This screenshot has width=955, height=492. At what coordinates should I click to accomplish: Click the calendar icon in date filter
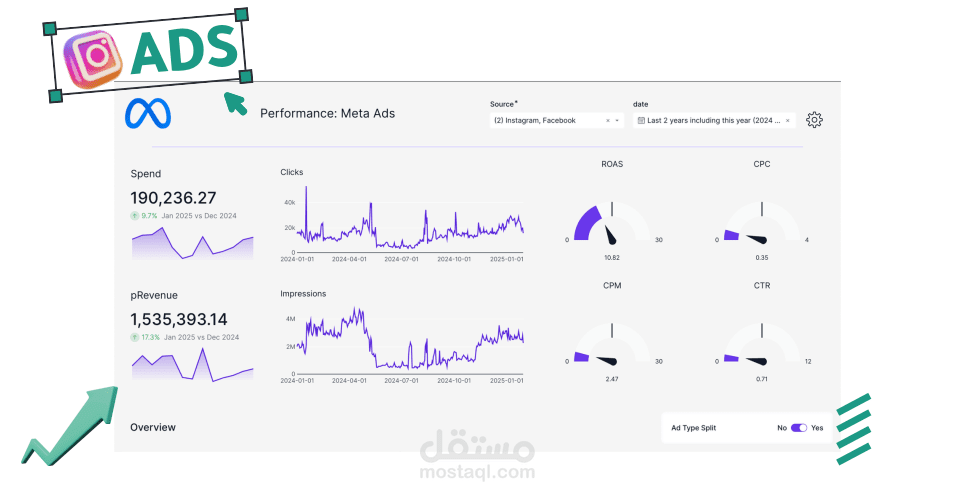(x=641, y=121)
